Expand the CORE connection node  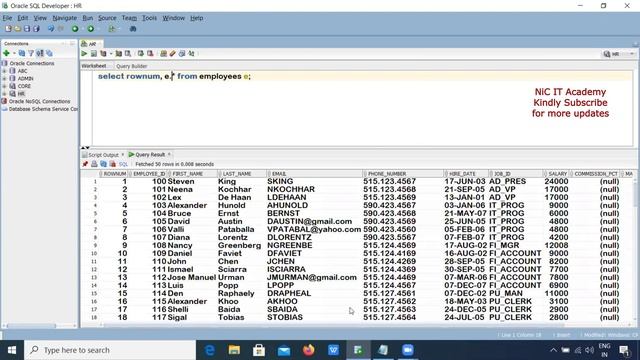pos(4,86)
